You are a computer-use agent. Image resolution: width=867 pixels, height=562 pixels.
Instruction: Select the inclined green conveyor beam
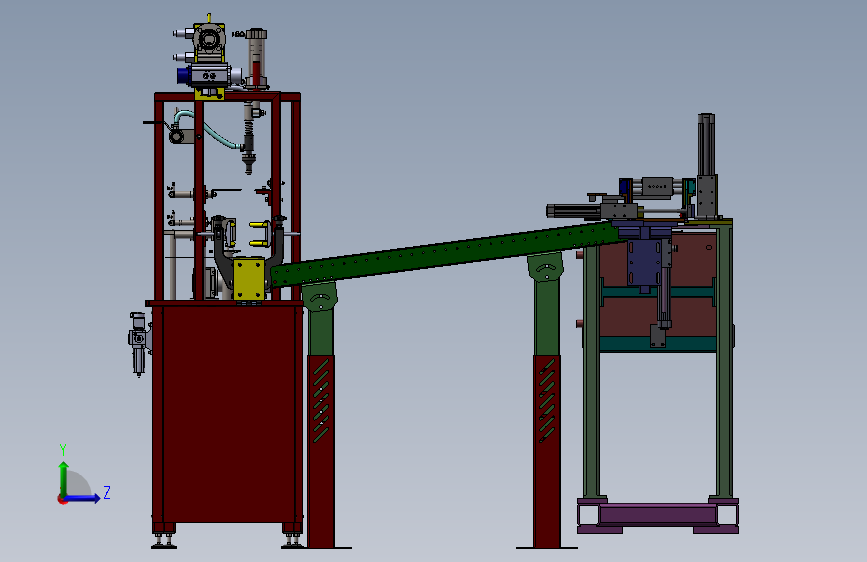tap(448, 253)
